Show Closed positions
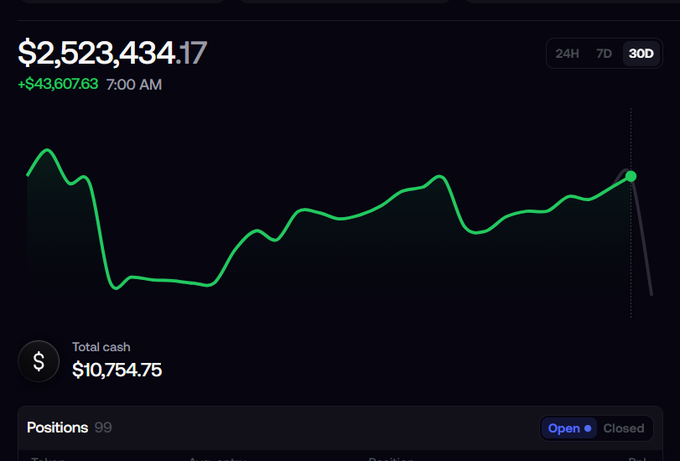 coord(624,428)
